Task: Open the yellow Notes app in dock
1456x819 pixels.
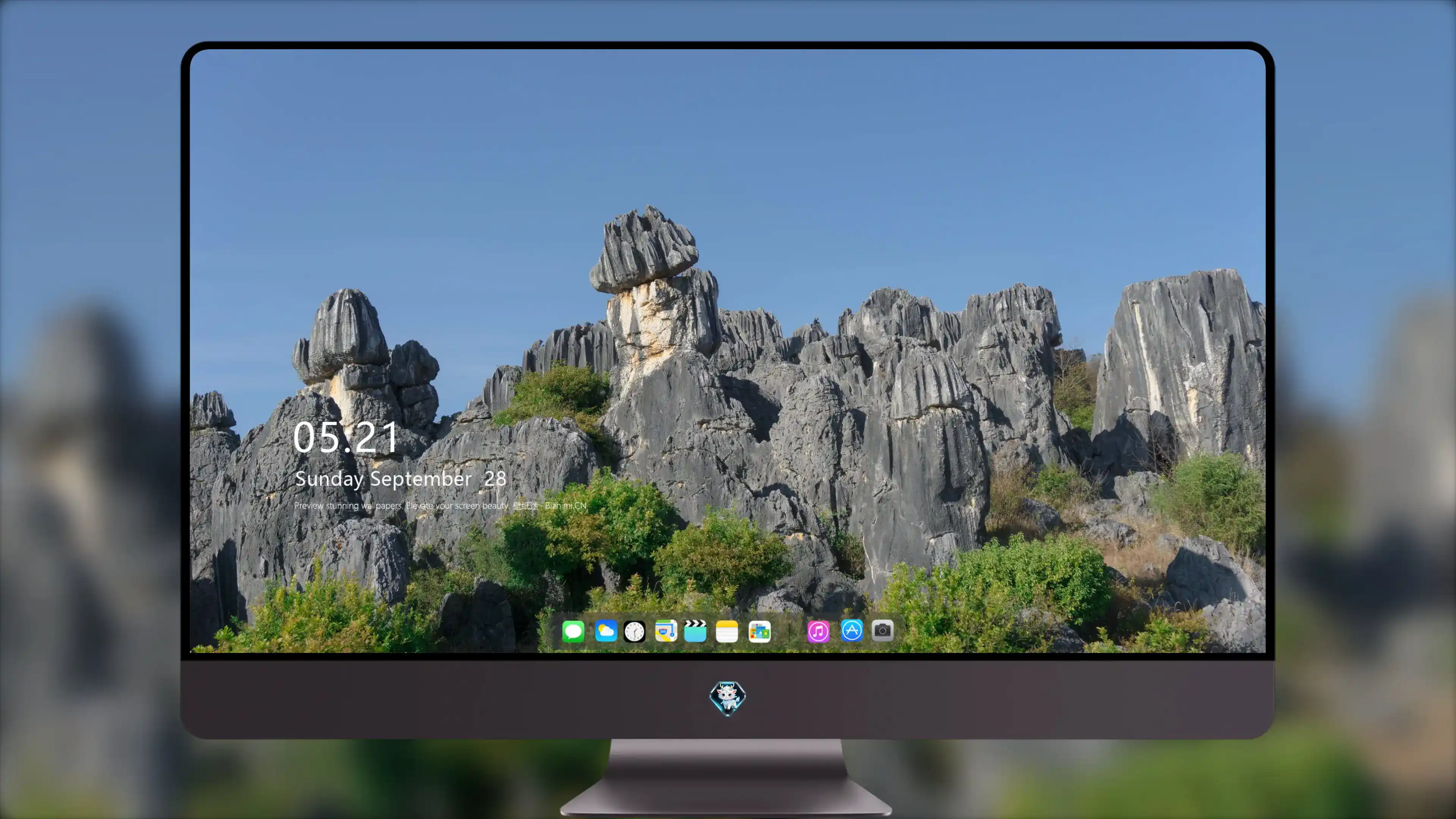Action: [727, 631]
